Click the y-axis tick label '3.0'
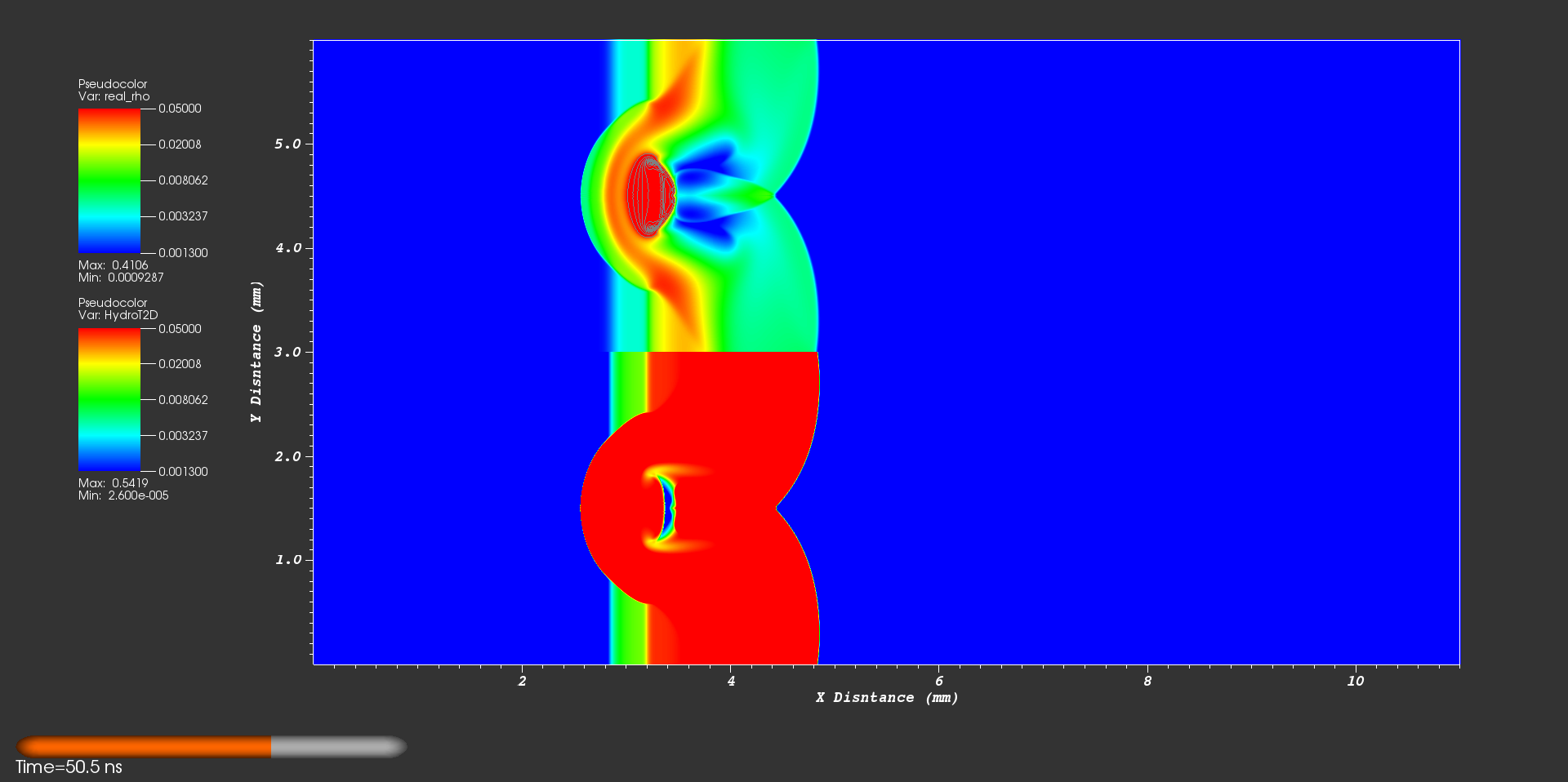 (x=287, y=352)
